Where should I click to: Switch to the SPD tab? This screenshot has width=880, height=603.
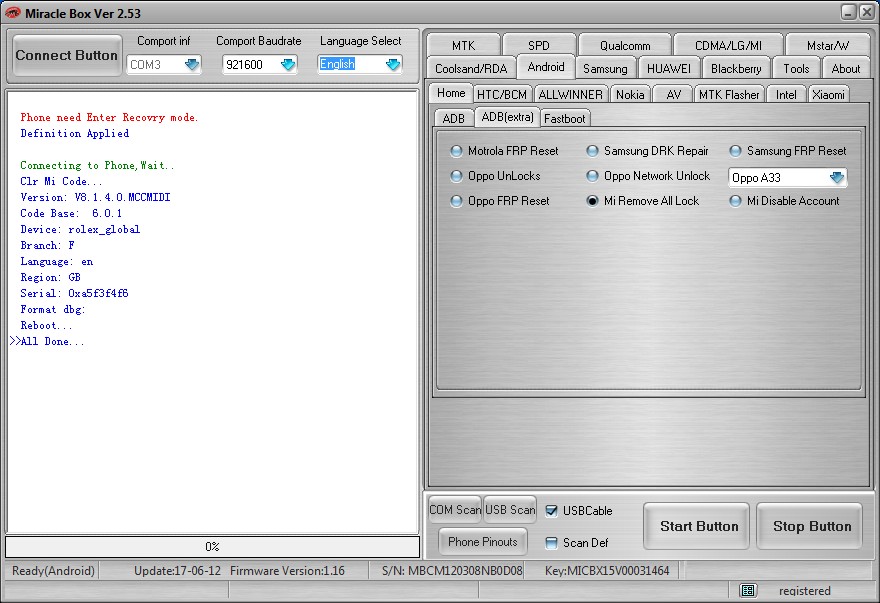(x=539, y=45)
